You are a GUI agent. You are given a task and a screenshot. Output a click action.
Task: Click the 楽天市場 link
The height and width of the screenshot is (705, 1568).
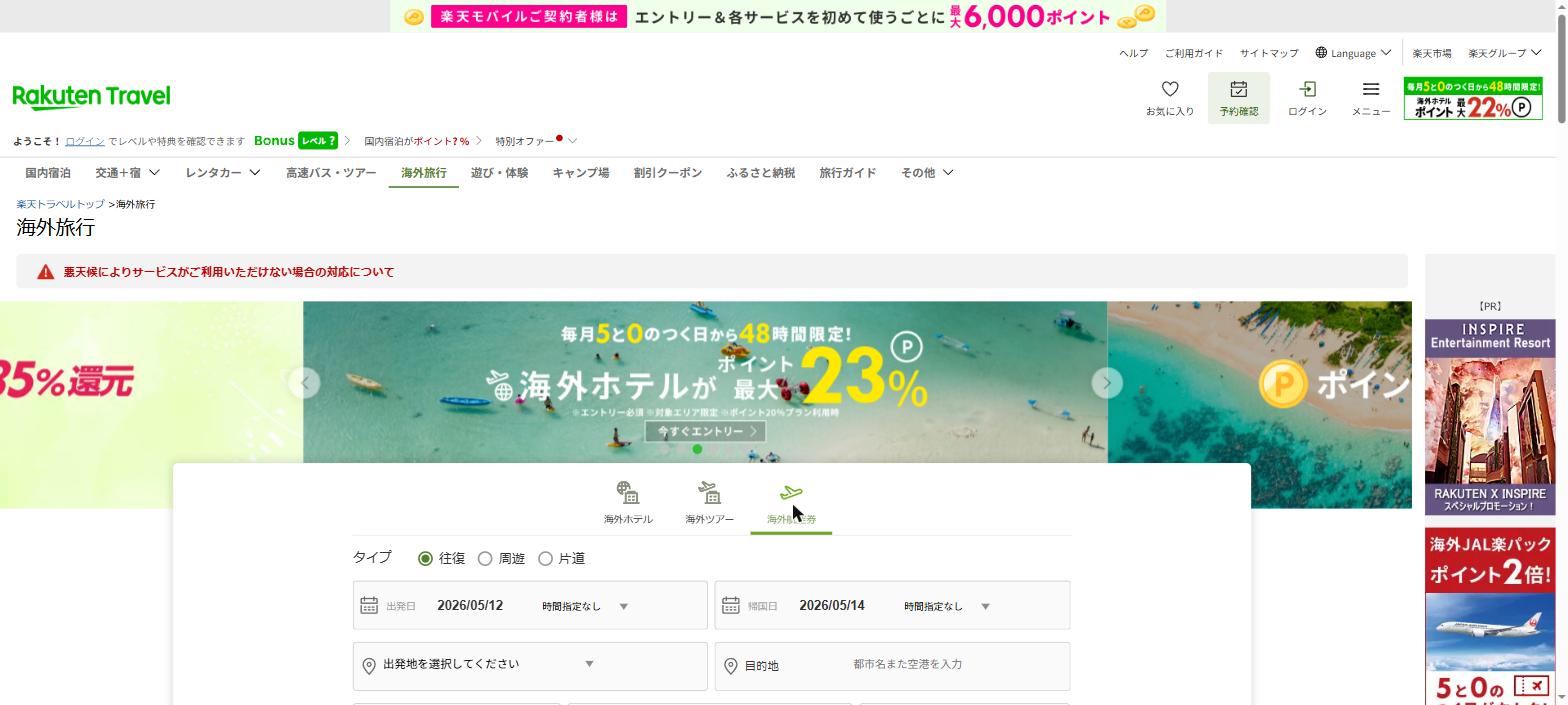click(x=1432, y=53)
